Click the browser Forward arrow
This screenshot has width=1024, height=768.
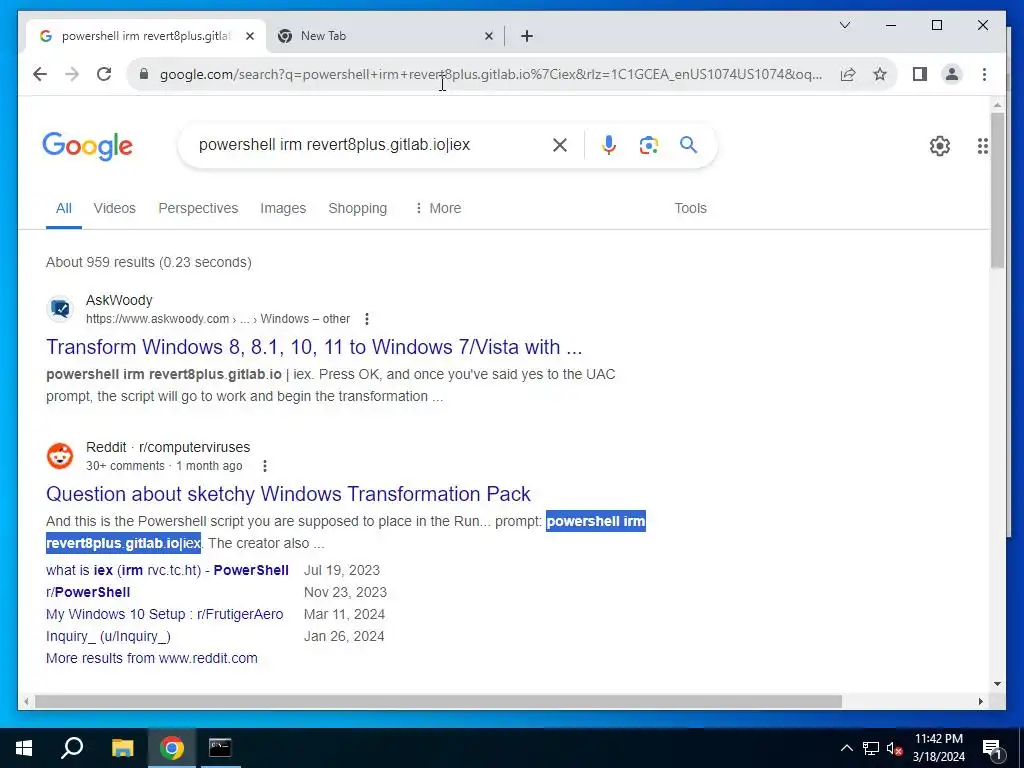point(72,74)
